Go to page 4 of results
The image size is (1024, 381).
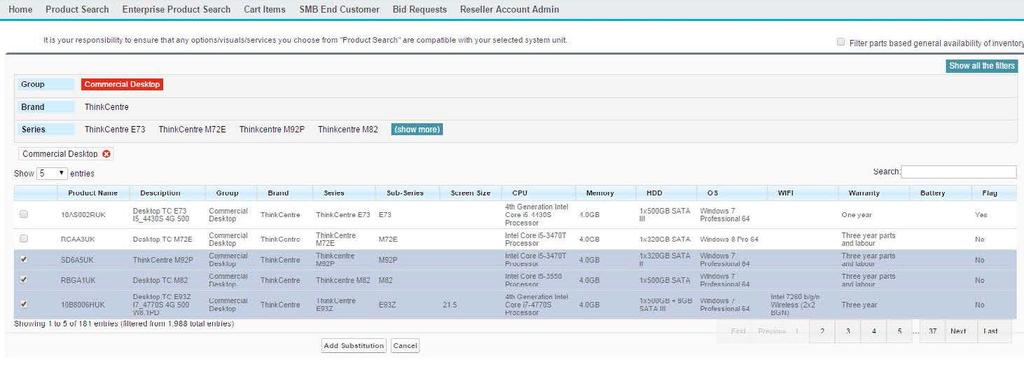874,331
